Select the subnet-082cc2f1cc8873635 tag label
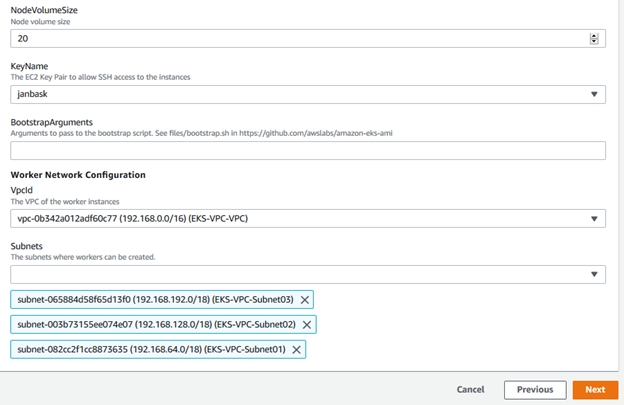 click(x=151, y=349)
